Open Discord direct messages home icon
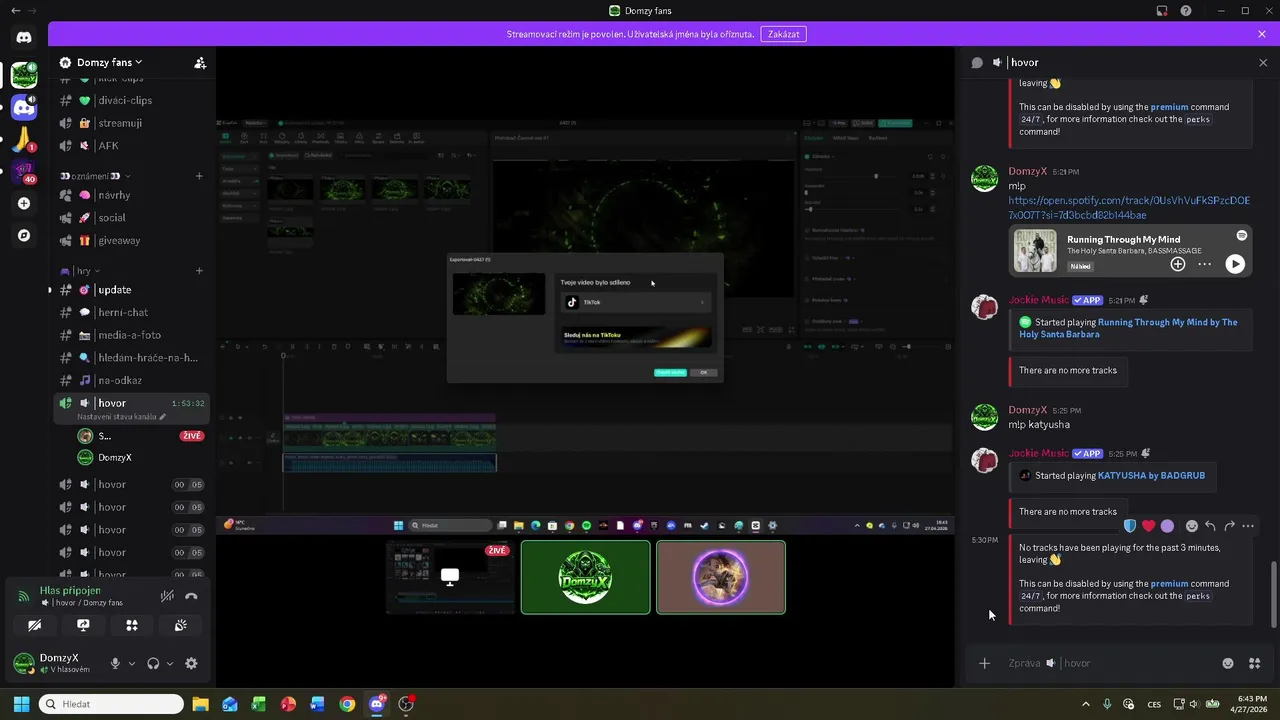1280x720 pixels. click(x=24, y=37)
